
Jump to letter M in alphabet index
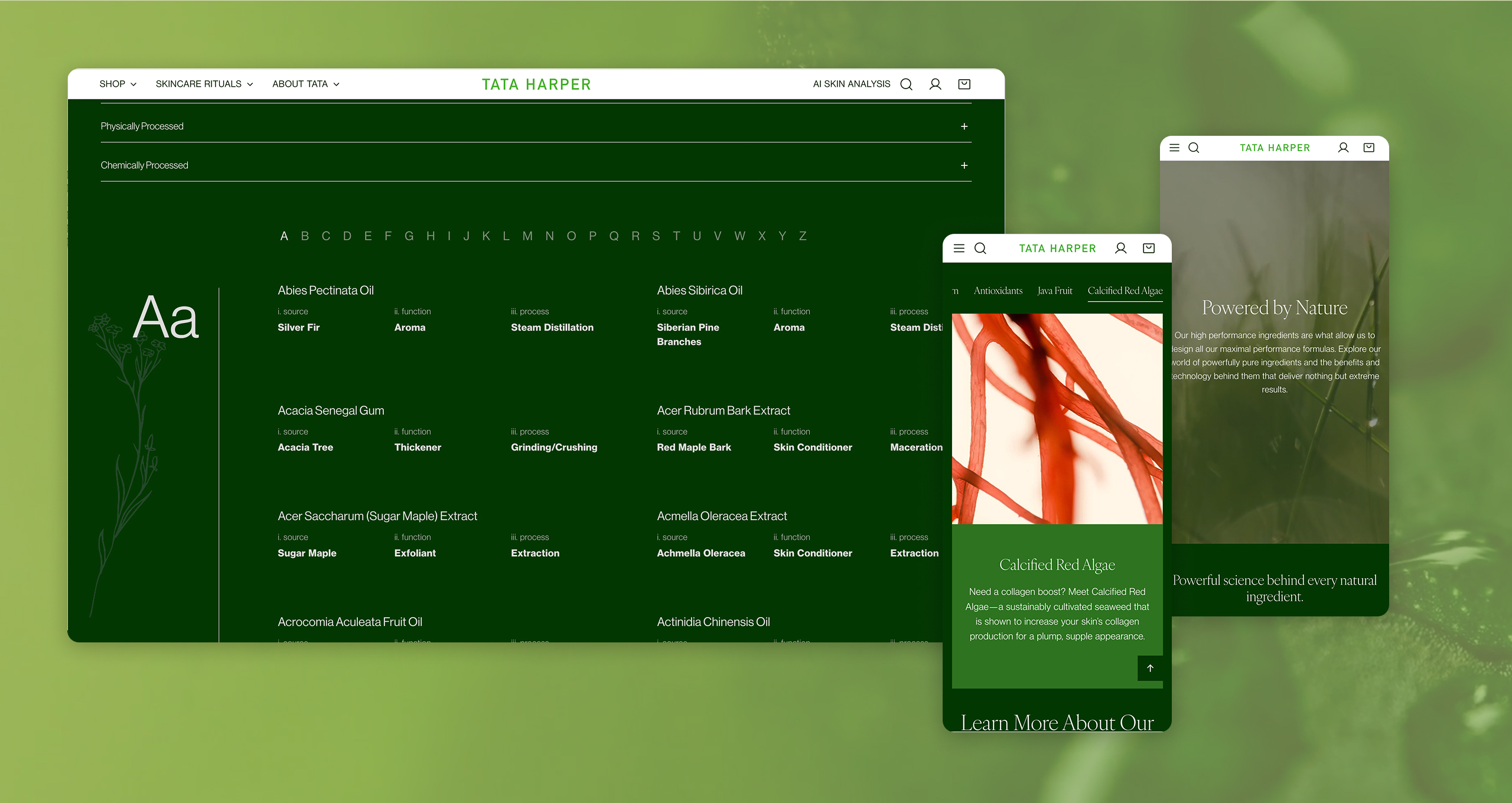click(527, 236)
